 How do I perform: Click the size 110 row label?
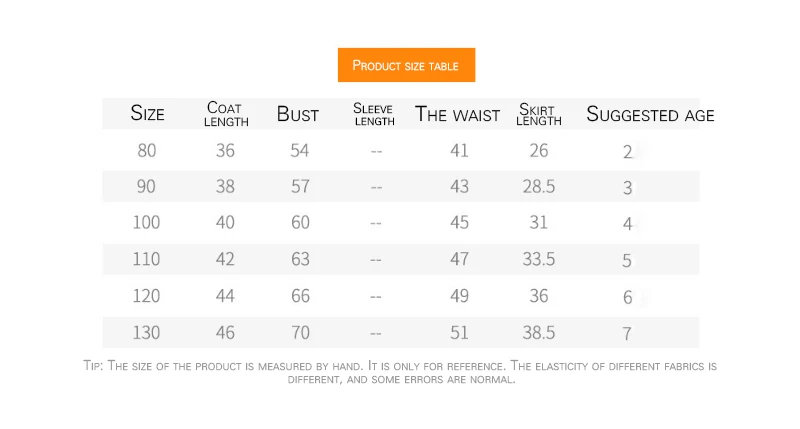point(147,259)
